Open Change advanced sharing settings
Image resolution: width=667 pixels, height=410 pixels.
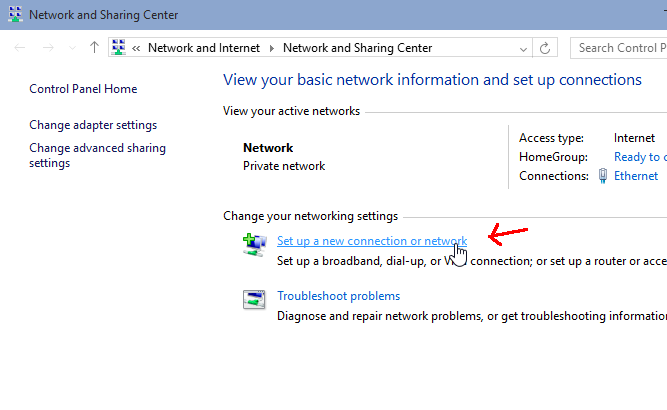point(97,155)
